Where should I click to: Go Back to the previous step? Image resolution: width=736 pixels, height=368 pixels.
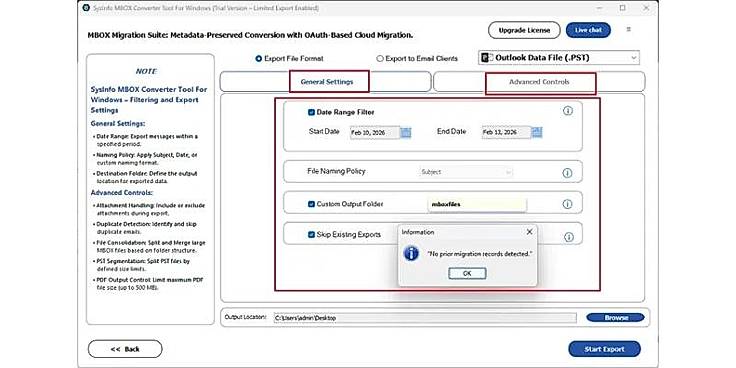tap(125, 349)
